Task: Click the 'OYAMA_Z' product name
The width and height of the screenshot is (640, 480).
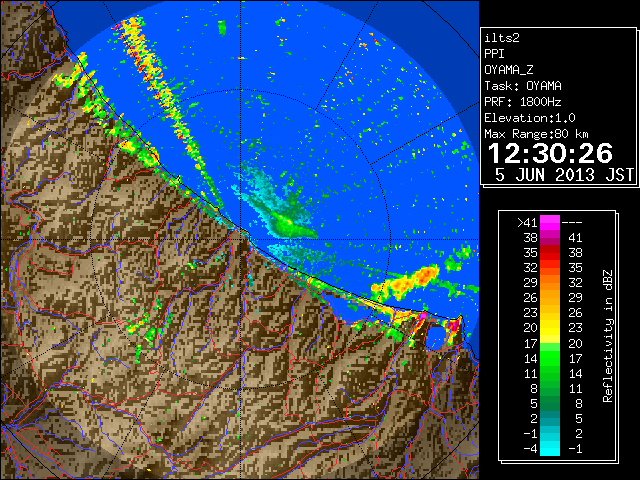Action: (509, 70)
